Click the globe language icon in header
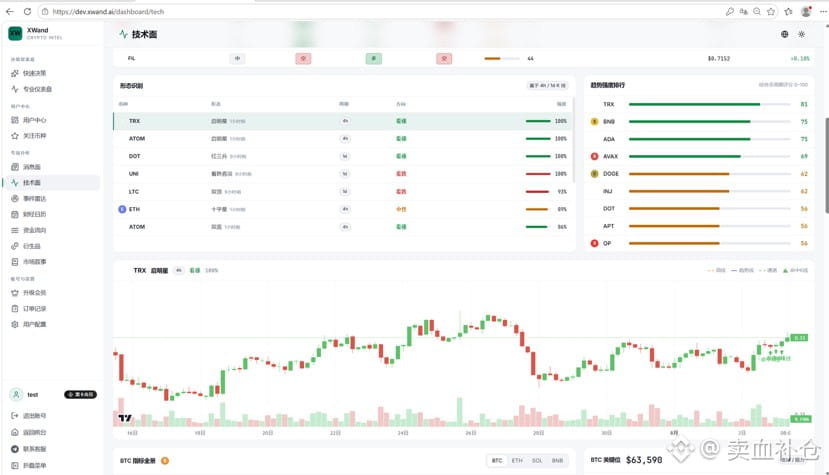 785,34
